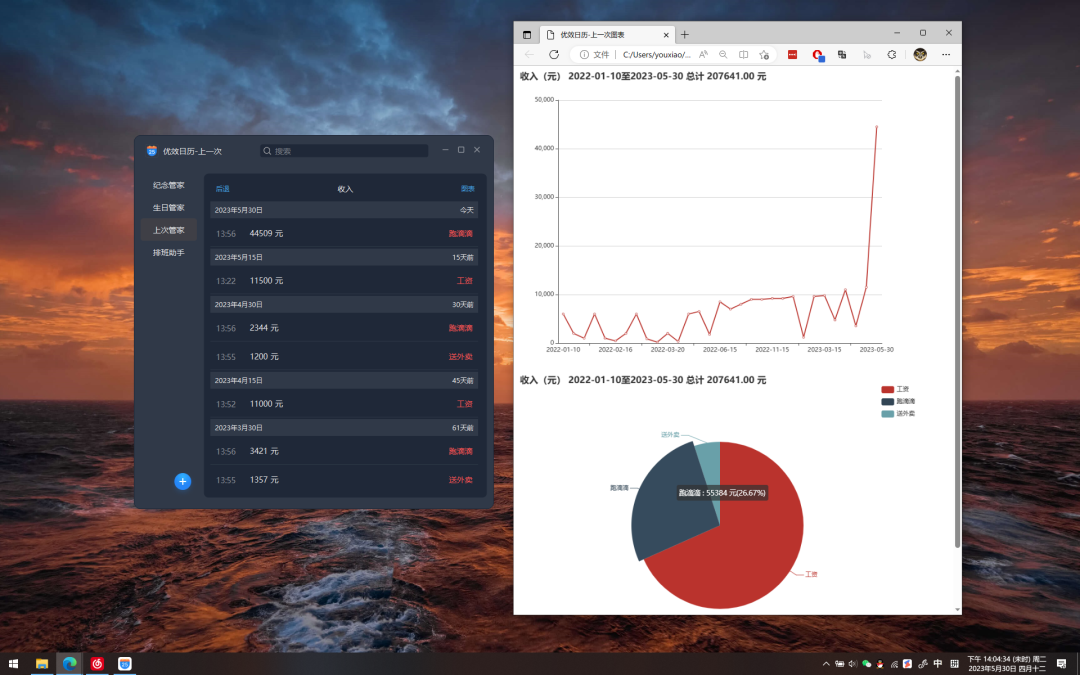Open 生日管家 in the sidebar
This screenshot has width=1080, height=675.
click(169, 207)
